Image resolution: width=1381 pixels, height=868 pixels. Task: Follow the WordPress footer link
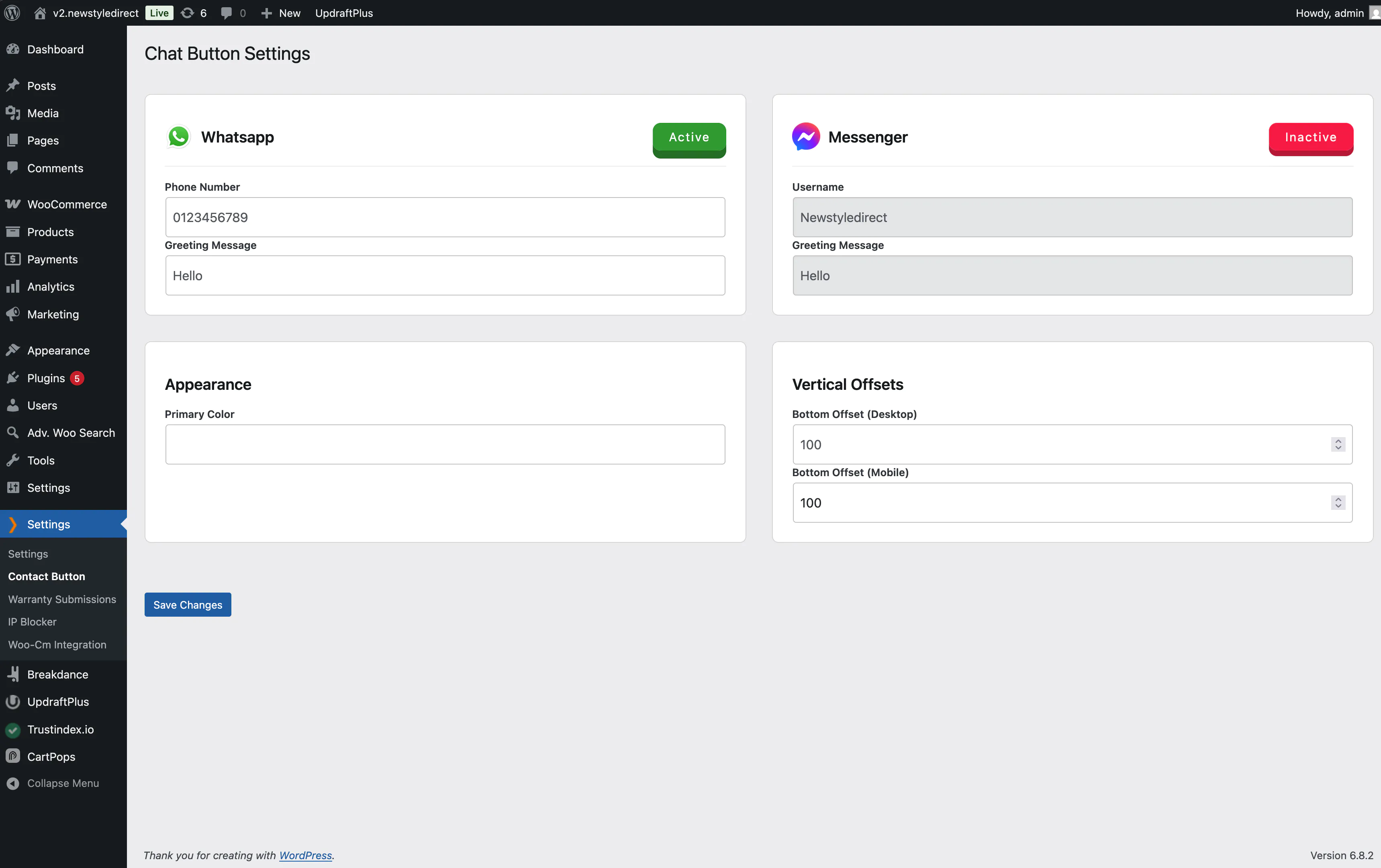click(305, 855)
